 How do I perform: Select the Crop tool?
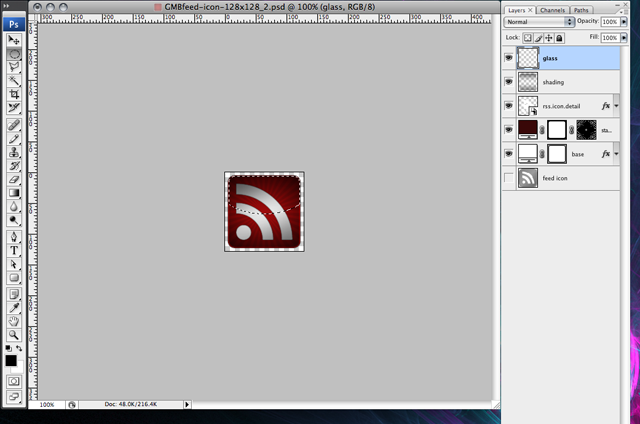pyautogui.click(x=14, y=94)
